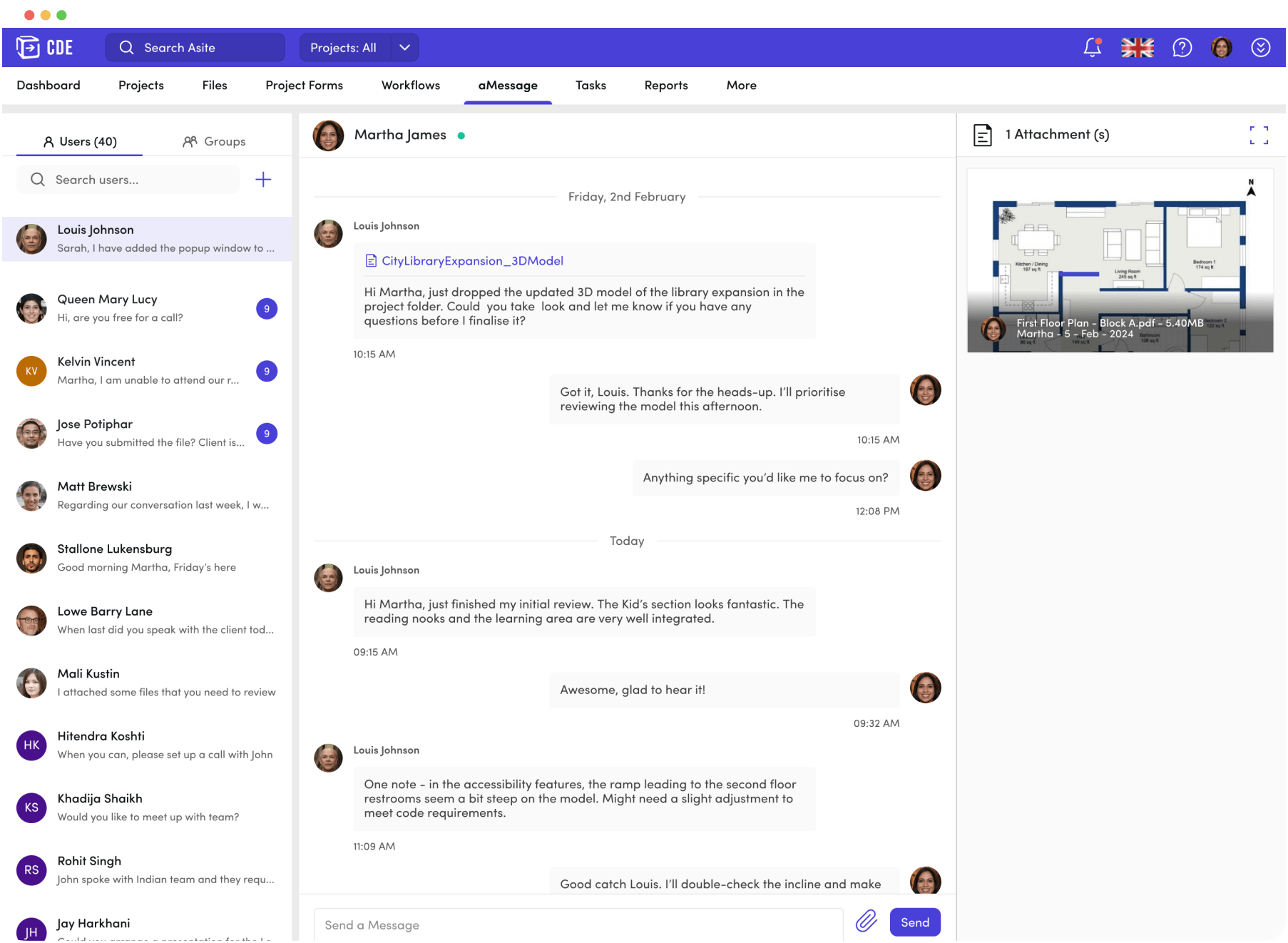Click the chevron-down circle at top right

pyautogui.click(x=1260, y=47)
